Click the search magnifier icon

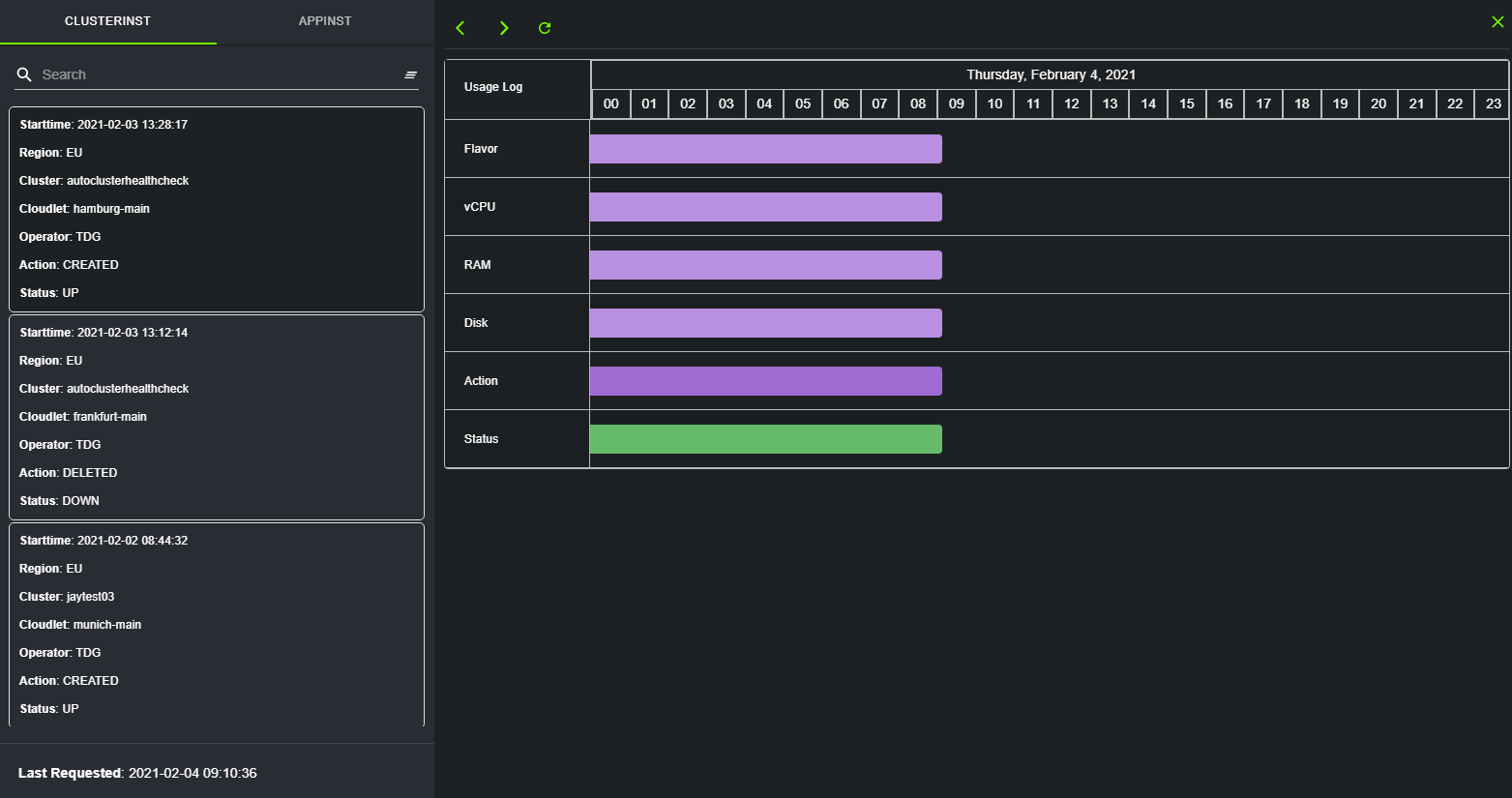pyautogui.click(x=25, y=74)
